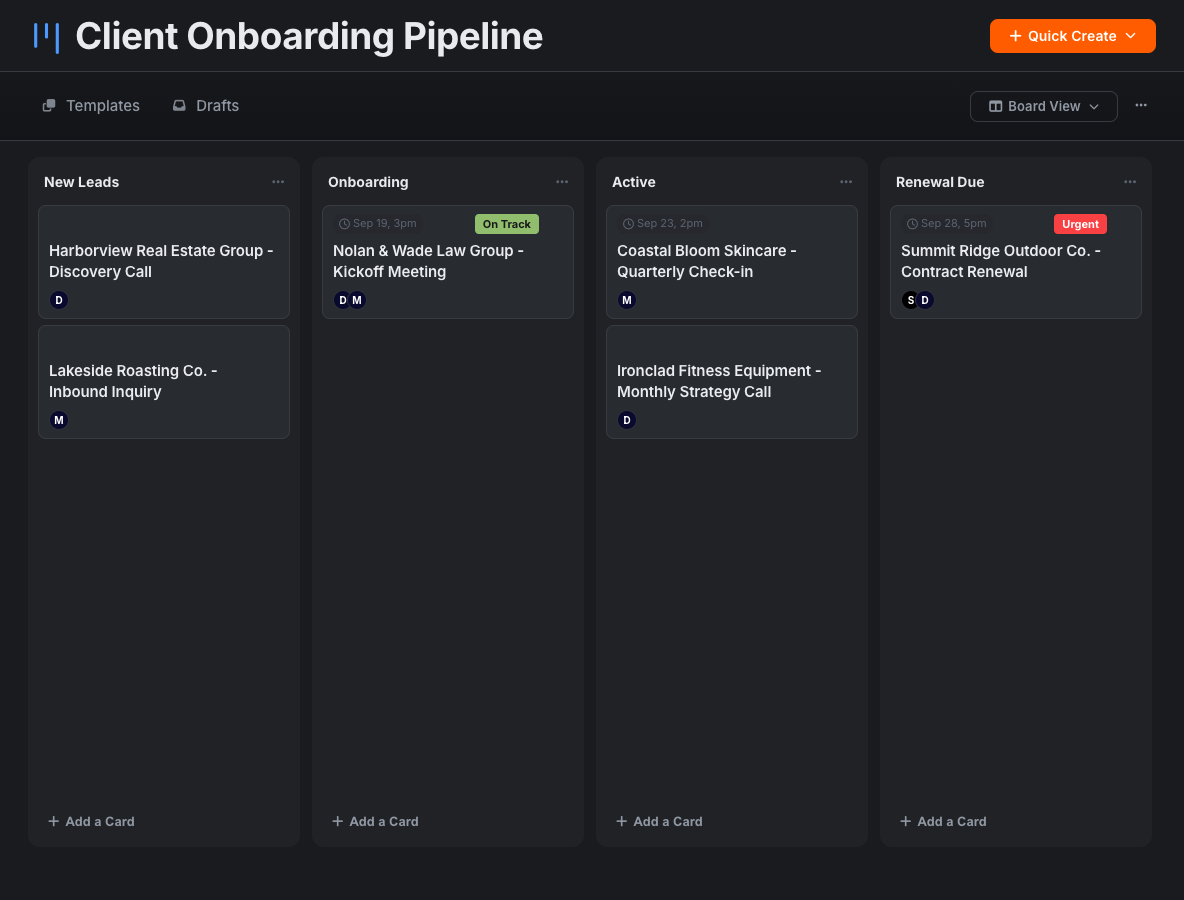
Task: Add a card to Active column
Action: pyautogui.click(x=659, y=821)
